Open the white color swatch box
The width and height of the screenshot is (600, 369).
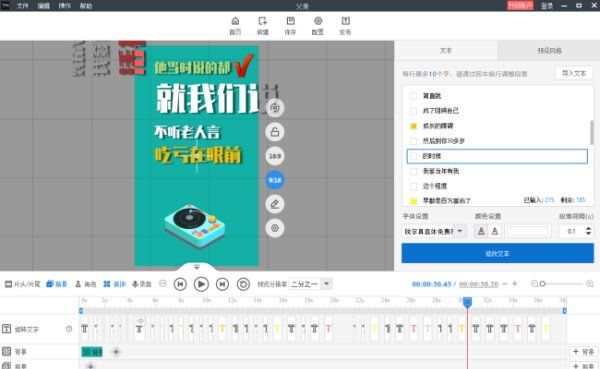[527, 231]
